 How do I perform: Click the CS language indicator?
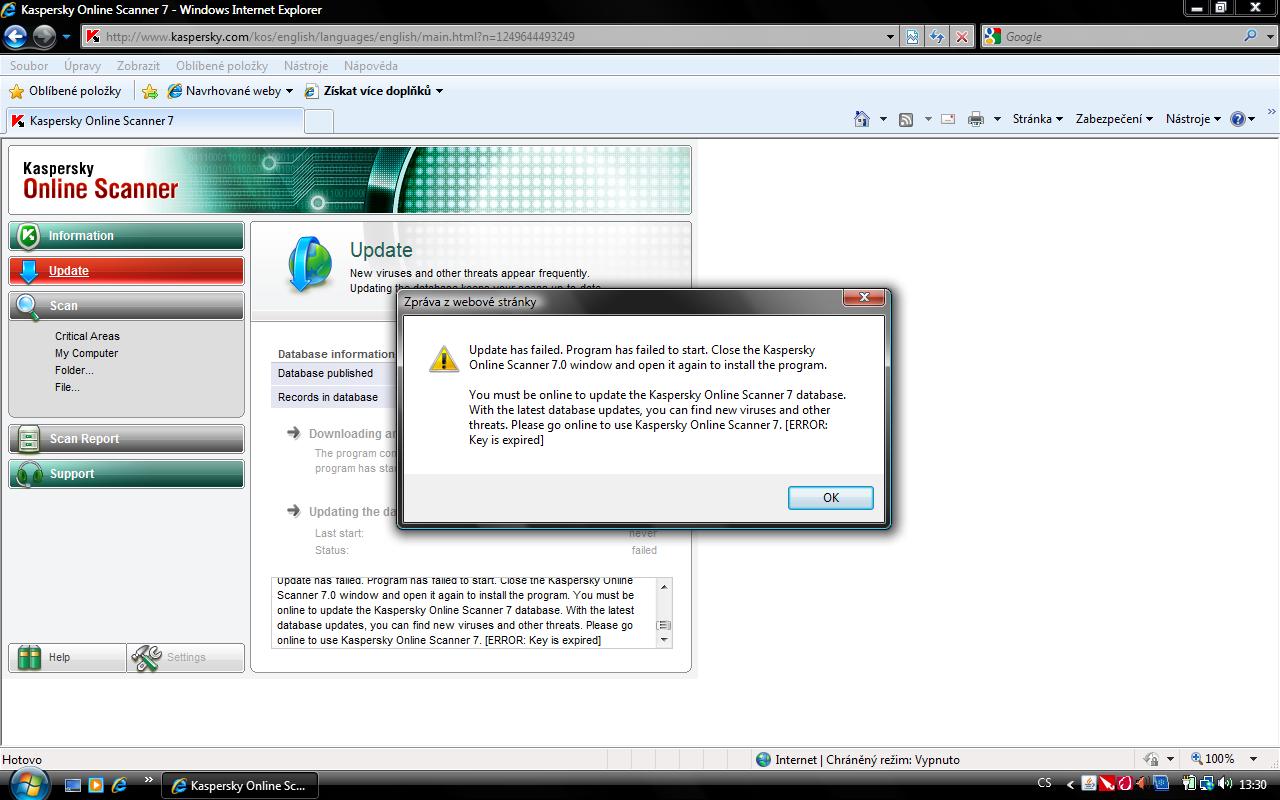(x=1045, y=784)
